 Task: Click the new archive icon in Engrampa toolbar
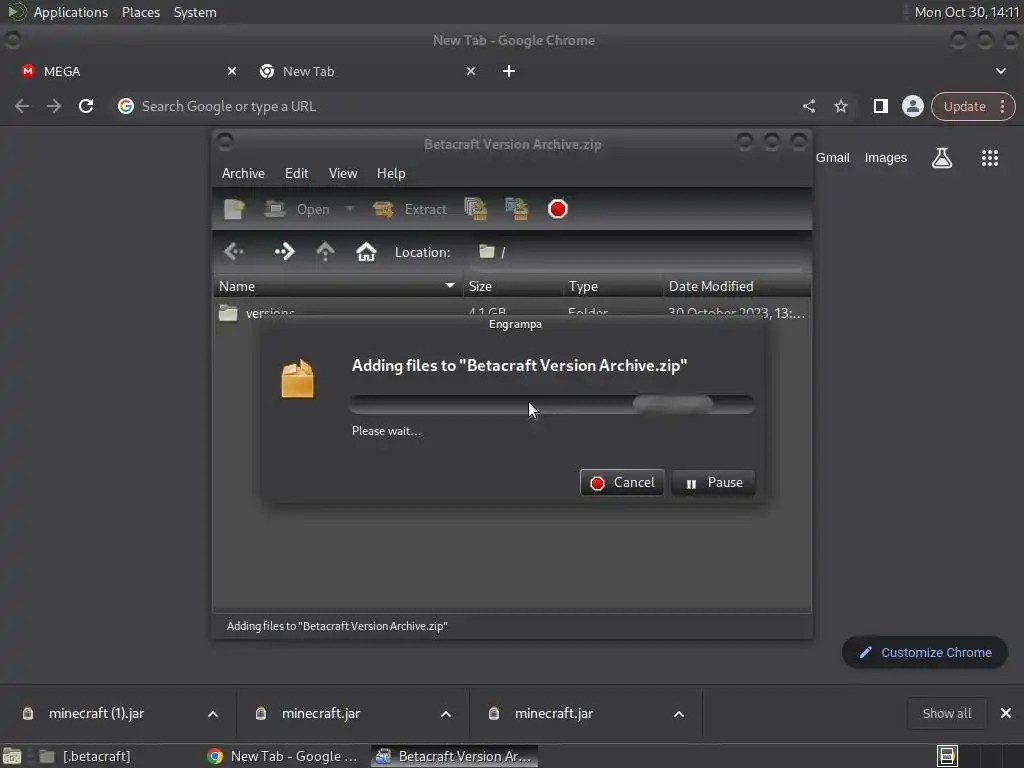(234, 209)
